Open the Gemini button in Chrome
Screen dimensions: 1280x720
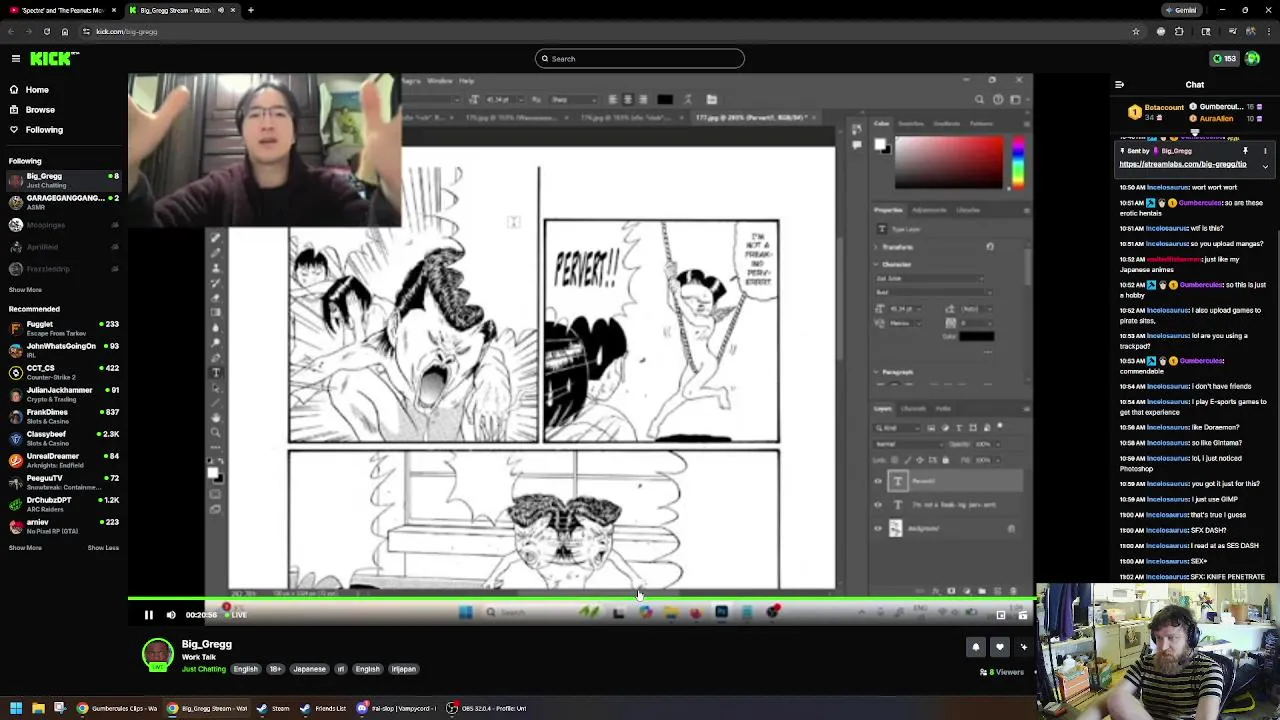tap(1181, 10)
